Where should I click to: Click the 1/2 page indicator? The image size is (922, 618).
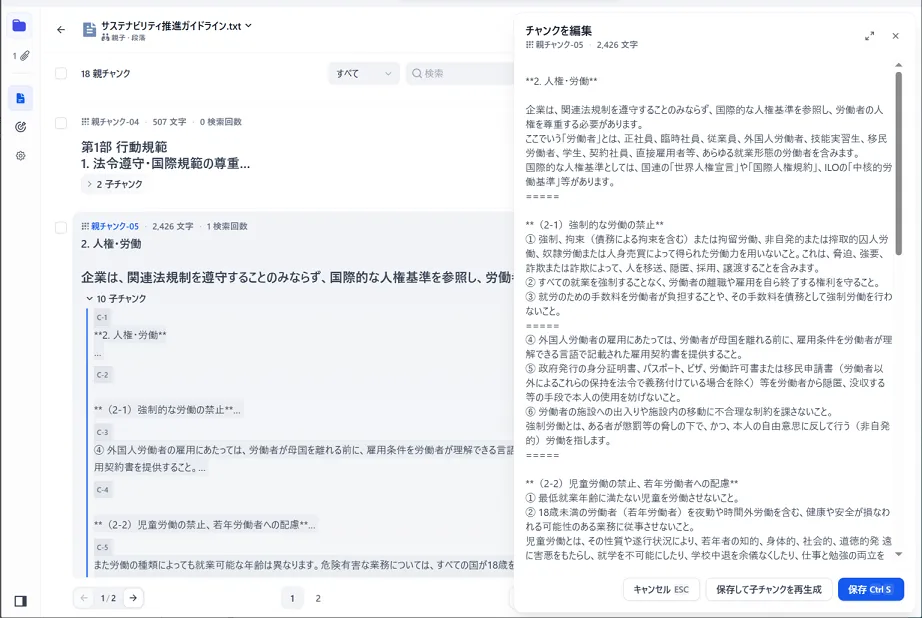108,598
